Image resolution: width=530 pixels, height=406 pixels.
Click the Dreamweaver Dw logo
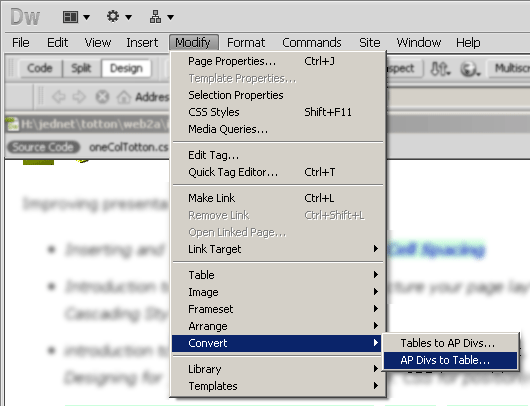(25, 17)
